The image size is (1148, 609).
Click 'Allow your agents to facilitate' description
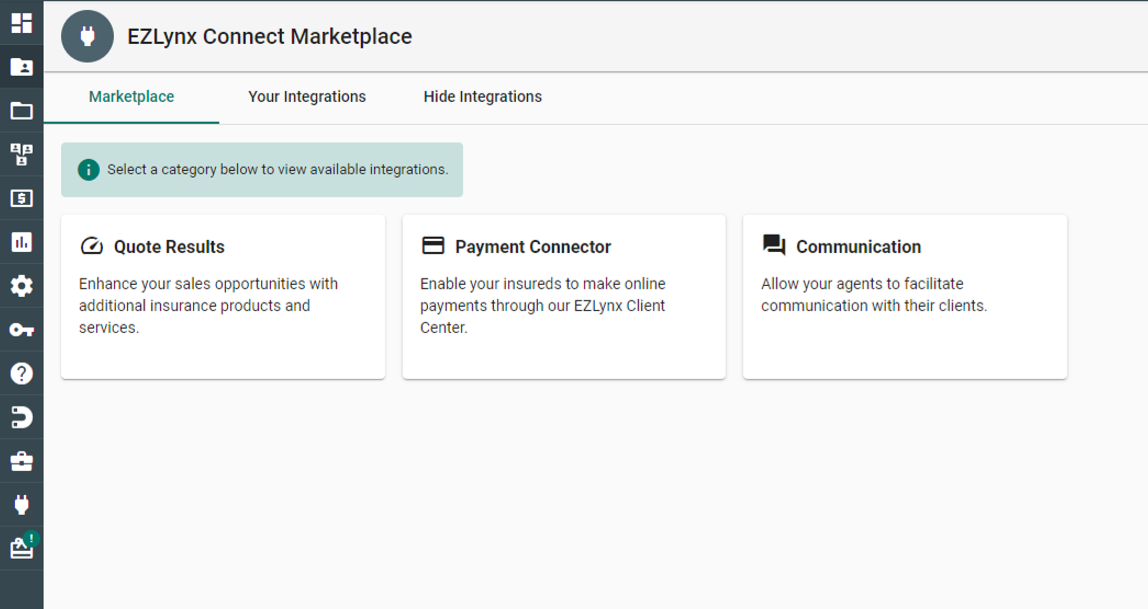tap(873, 295)
